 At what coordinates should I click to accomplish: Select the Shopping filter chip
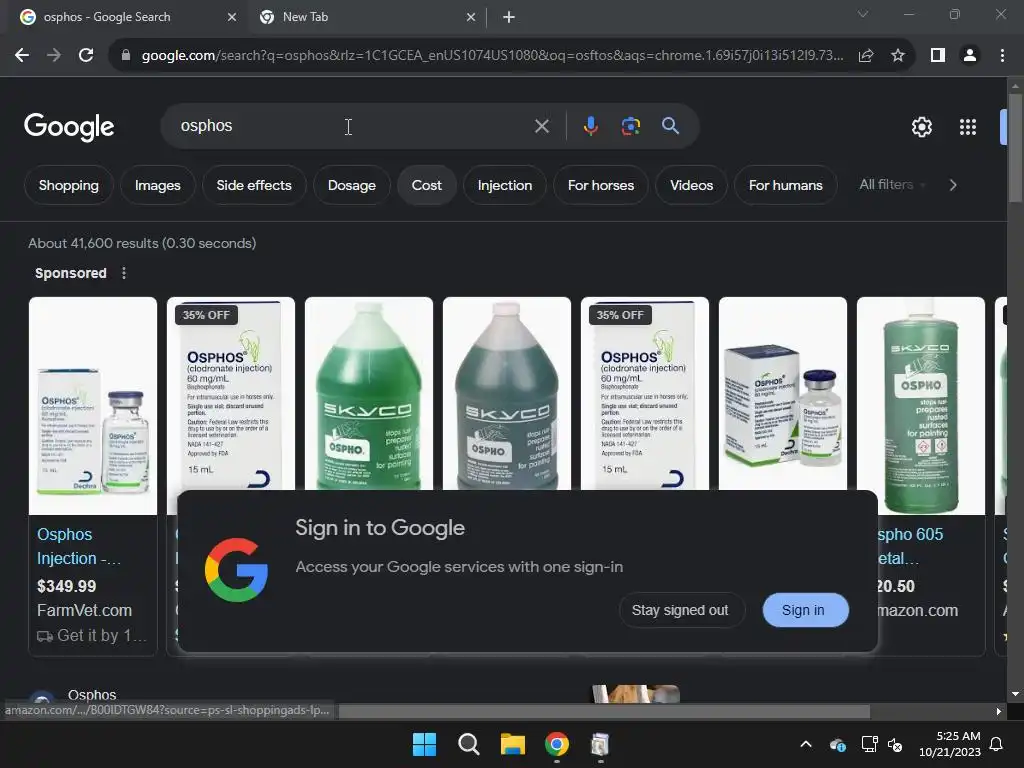(69, 185)
